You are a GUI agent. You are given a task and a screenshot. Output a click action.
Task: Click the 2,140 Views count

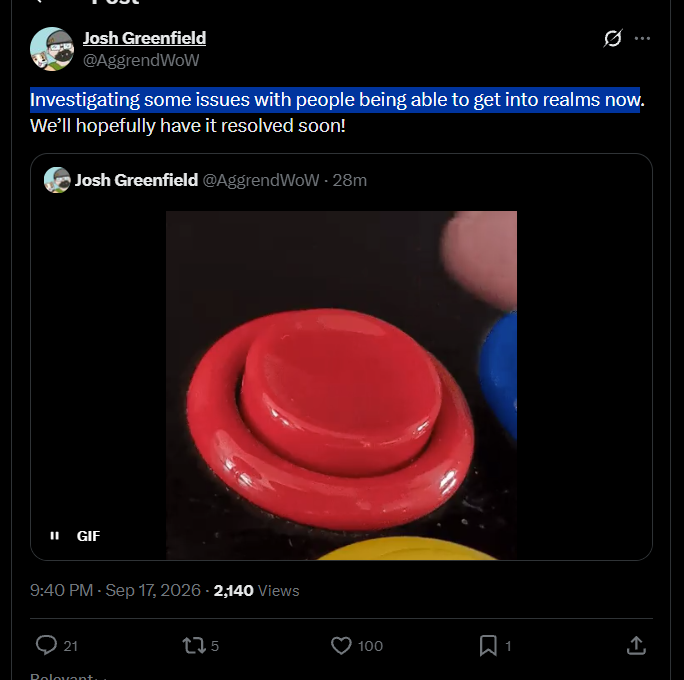coord(256,590)
